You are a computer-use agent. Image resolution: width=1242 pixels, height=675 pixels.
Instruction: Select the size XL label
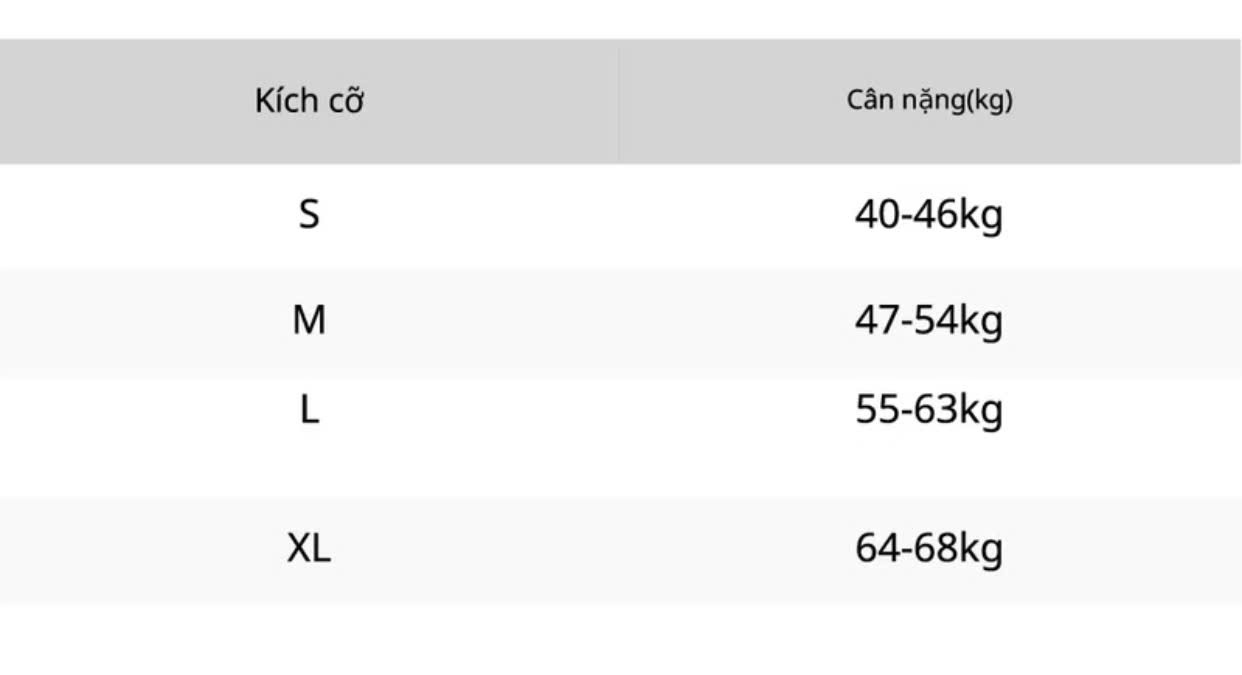309,548
